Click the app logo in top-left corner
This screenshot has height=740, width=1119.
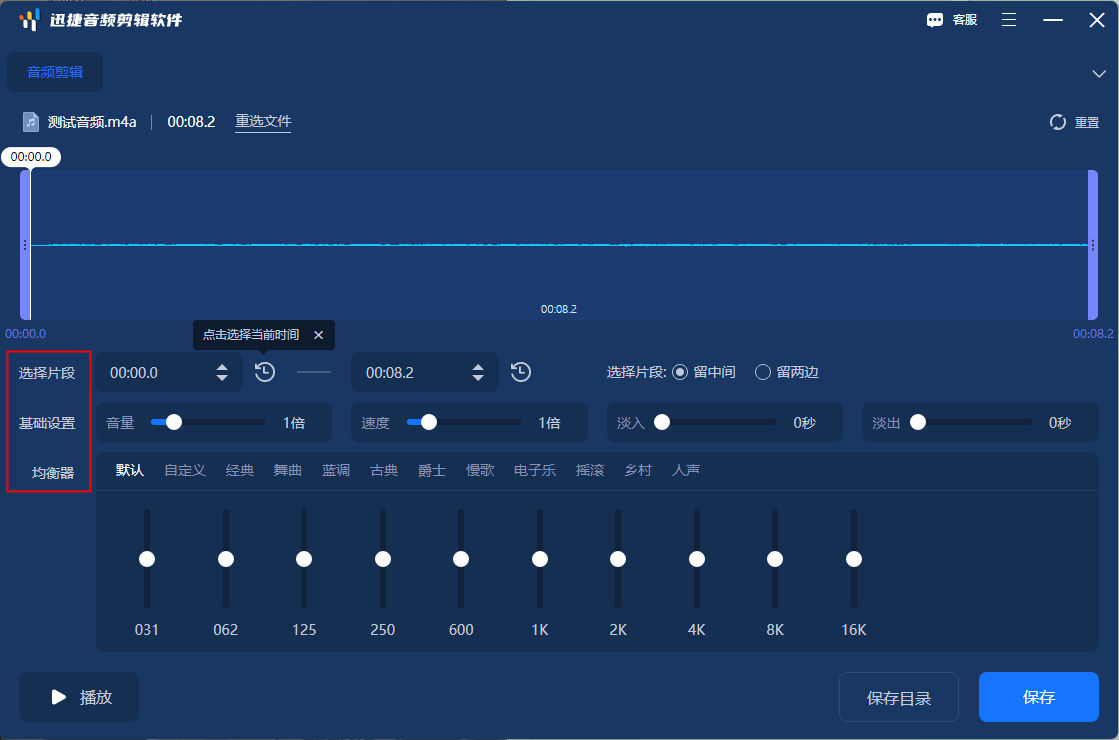(x=28, y=19)
